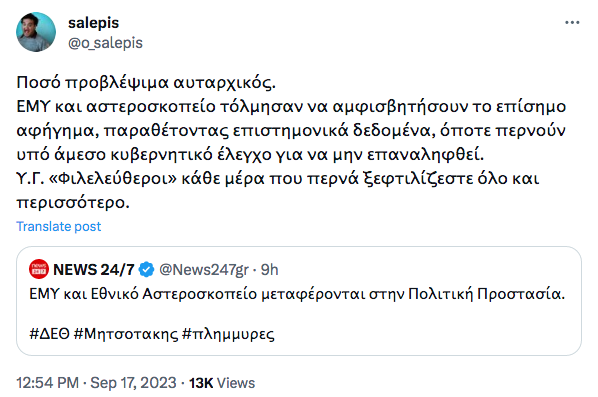Click the 9h timestamp of quoted post
This screenshot has height=397, width=598.
pyautogui.click(x=269, y=270)
